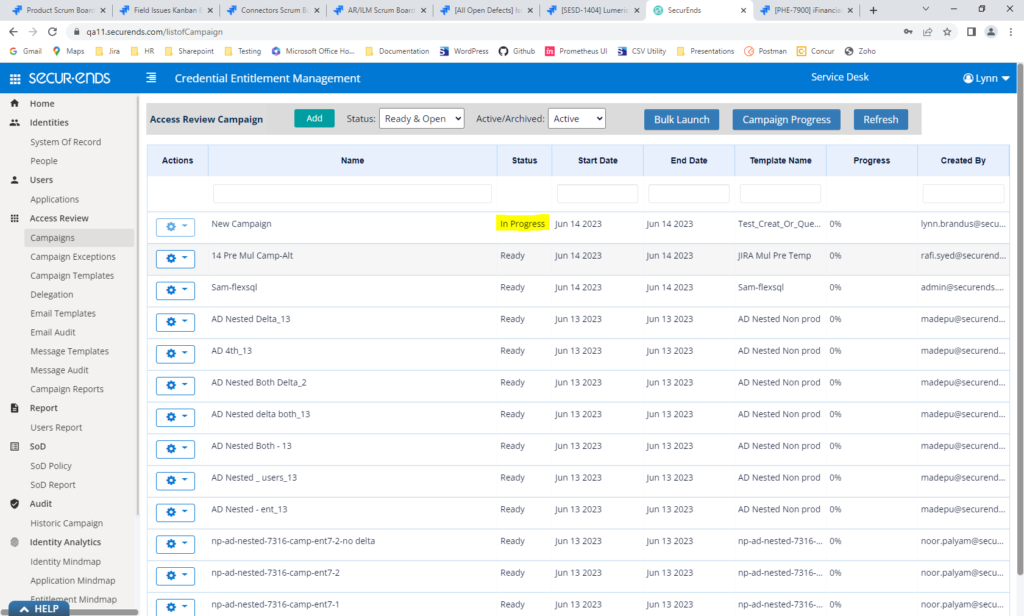Open the Github bookmark
The height and width of the screenshot is (616, 1024).
tap(517, 51)
